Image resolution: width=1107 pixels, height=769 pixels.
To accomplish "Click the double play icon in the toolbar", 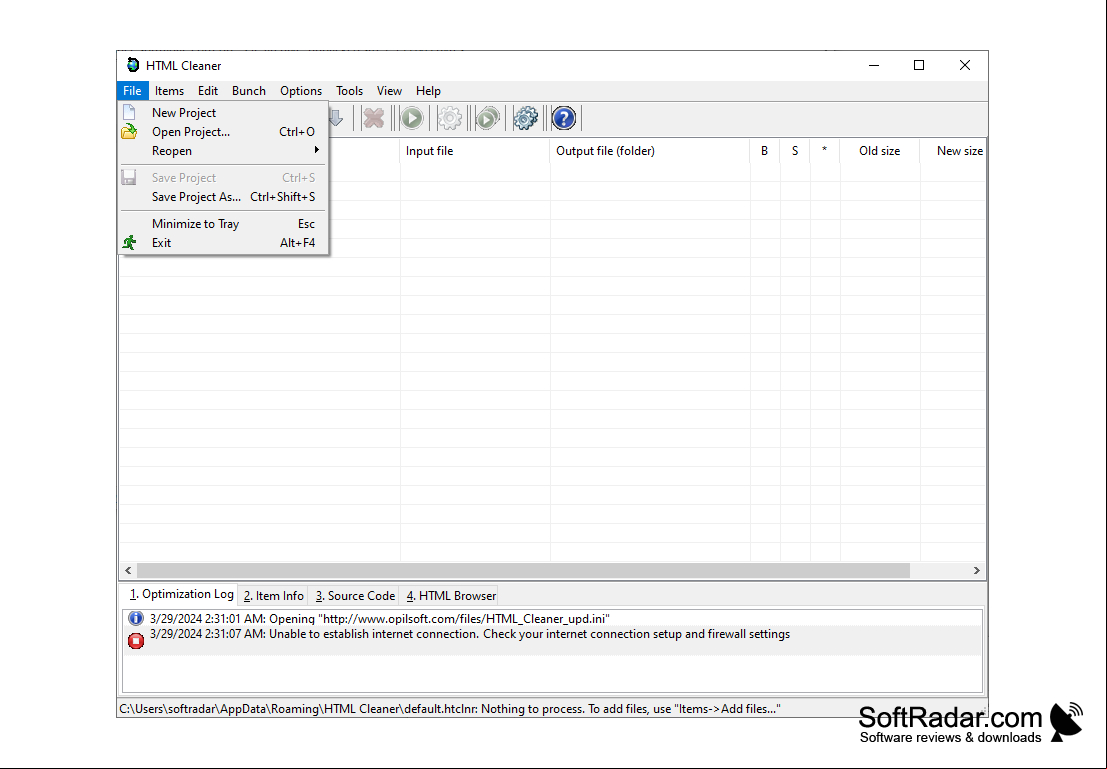I will [x=487, y=118].
